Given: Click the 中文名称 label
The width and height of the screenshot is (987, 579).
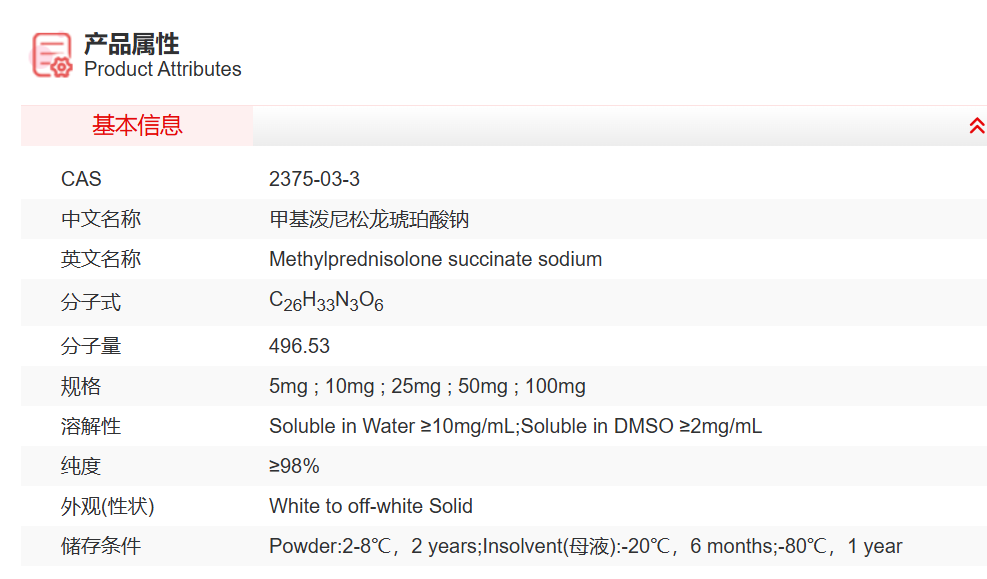Looking at the screenshot, I should [101, 219].
